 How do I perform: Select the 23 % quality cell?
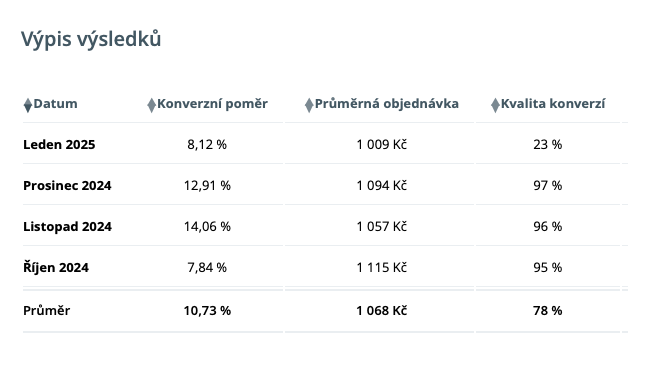(x=548, y=144)
